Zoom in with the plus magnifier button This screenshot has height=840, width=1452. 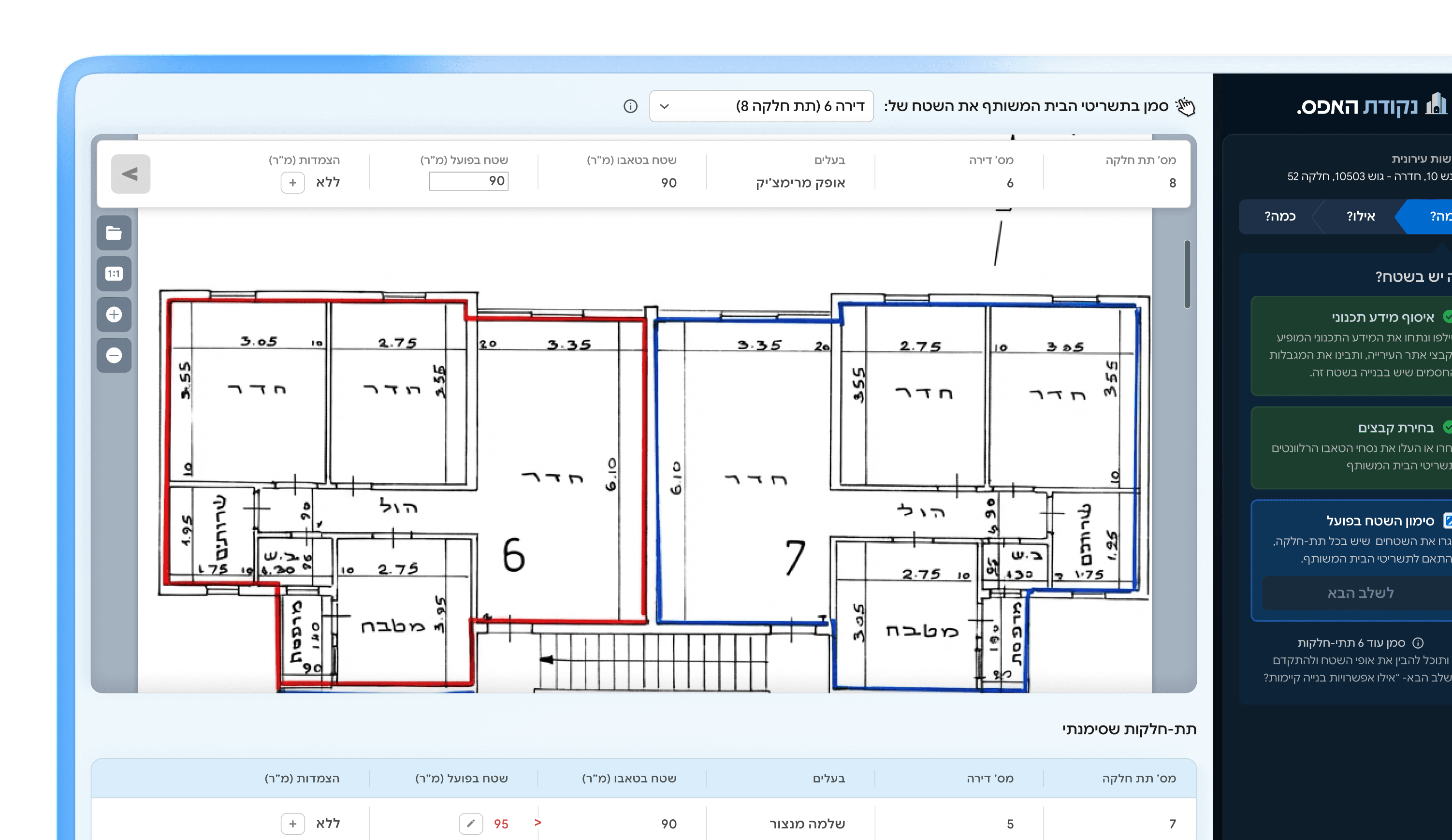coord(114,315)
